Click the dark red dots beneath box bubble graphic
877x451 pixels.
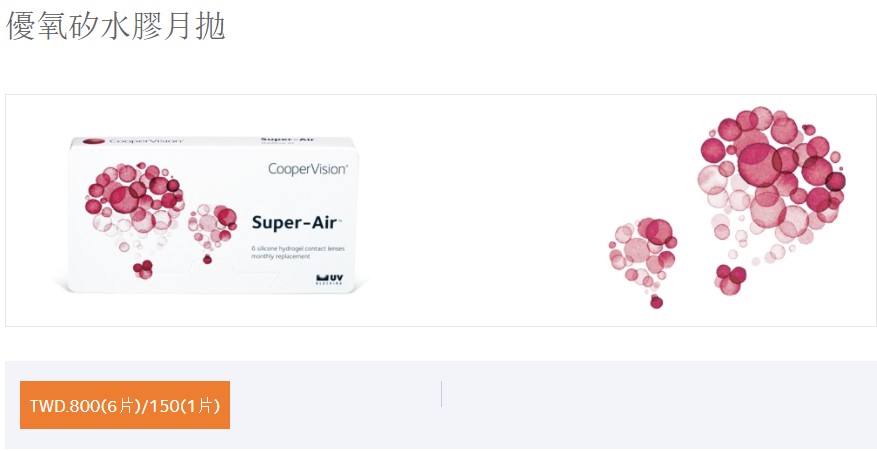[x=143, y=268]
